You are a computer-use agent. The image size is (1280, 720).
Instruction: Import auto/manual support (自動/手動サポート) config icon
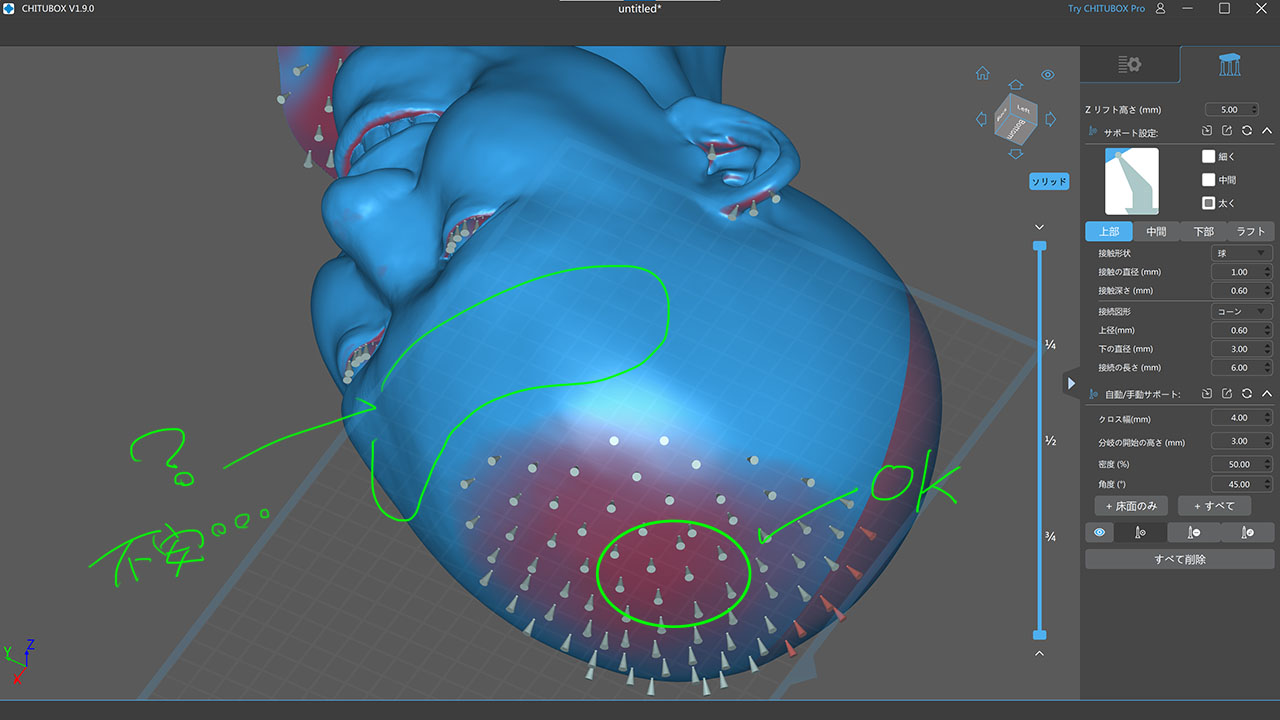tap(1207, 394)
